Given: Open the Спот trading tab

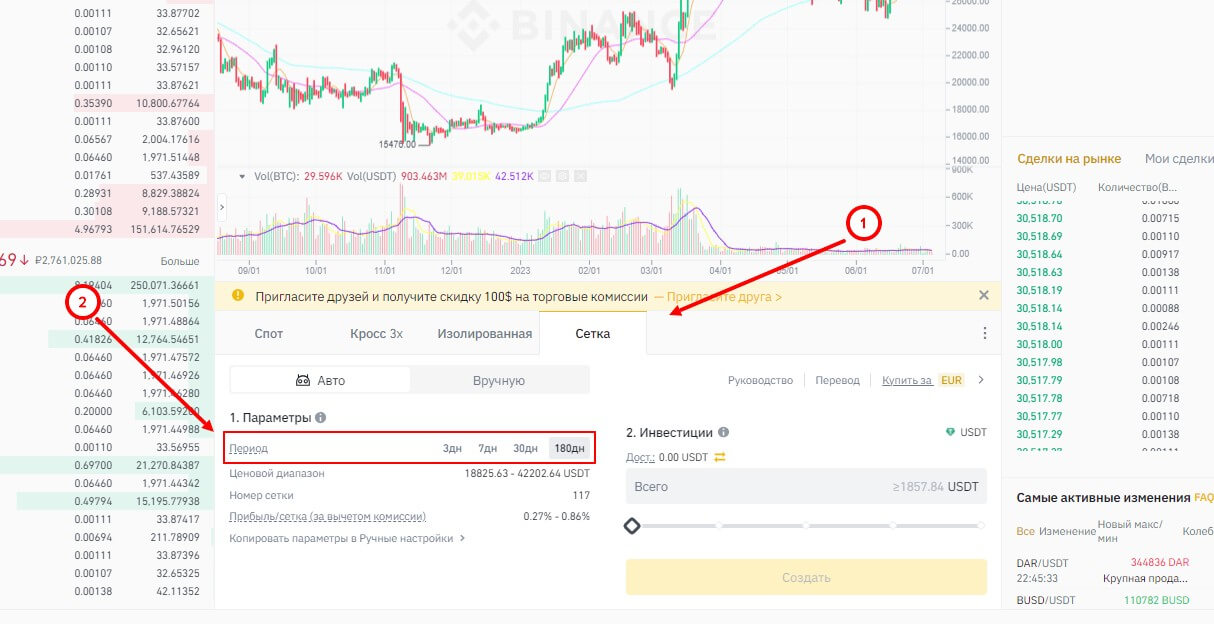Looking at the screenshot, I should [x=269, y=333].
